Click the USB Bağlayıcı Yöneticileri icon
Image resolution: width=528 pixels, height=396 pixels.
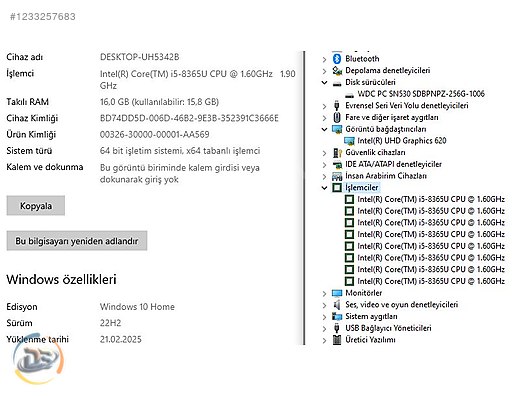click(336, 328)
